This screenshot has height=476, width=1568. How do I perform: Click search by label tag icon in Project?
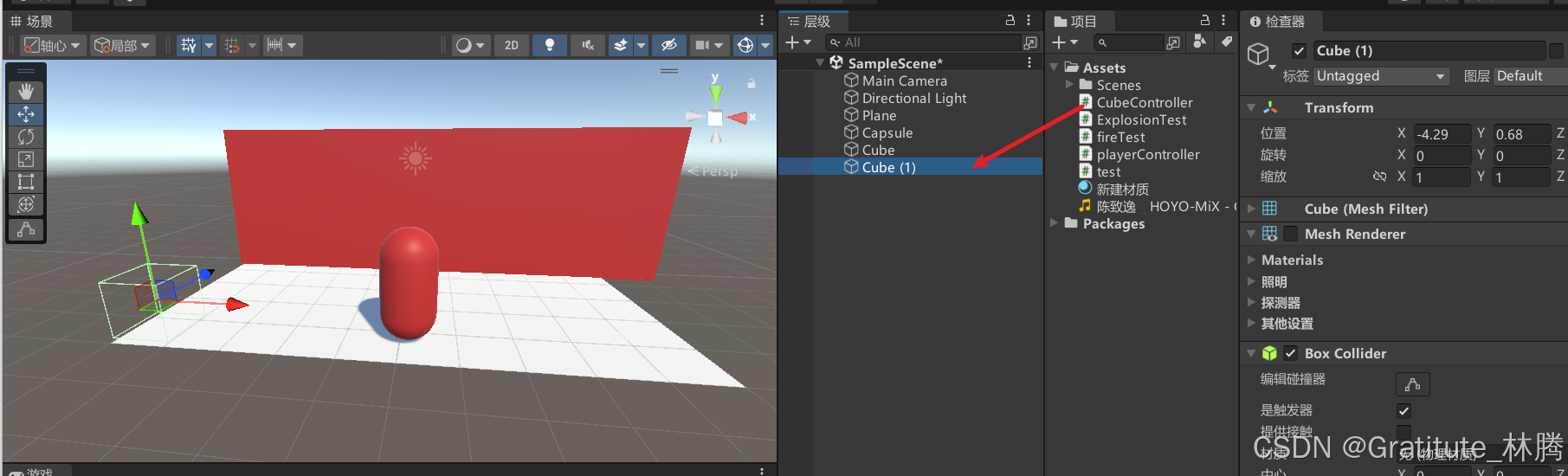[1226, 42]
